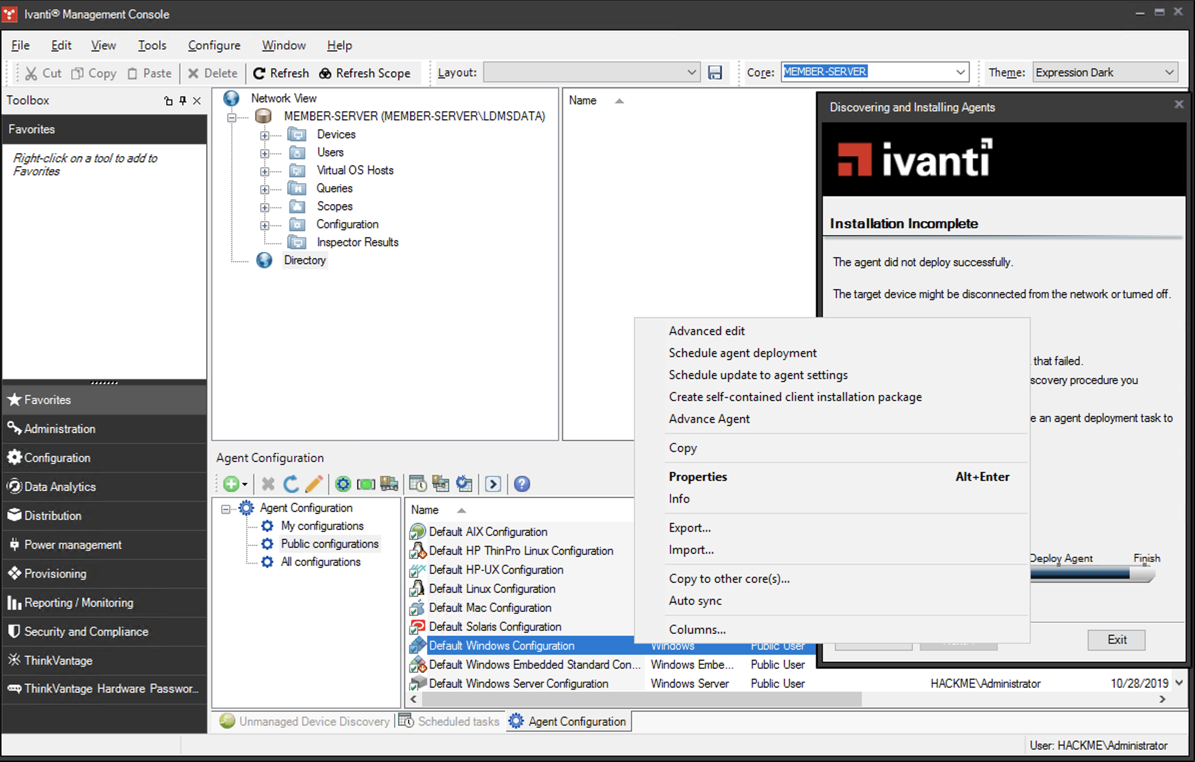
Task: Open the Core server dropdown
Action: (x=960, y=73)
